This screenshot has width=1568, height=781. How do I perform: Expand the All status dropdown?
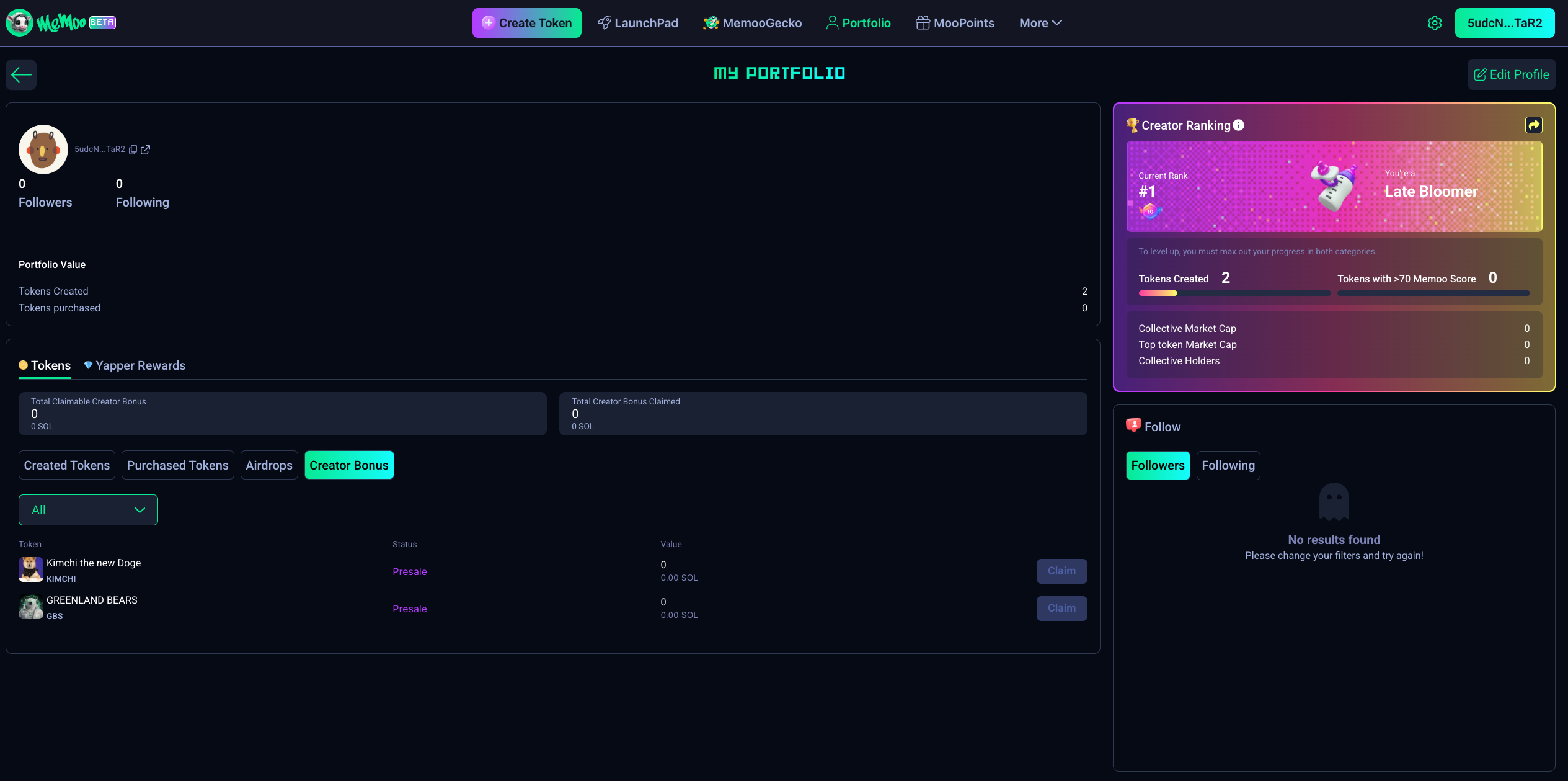[x=88, y=510]
